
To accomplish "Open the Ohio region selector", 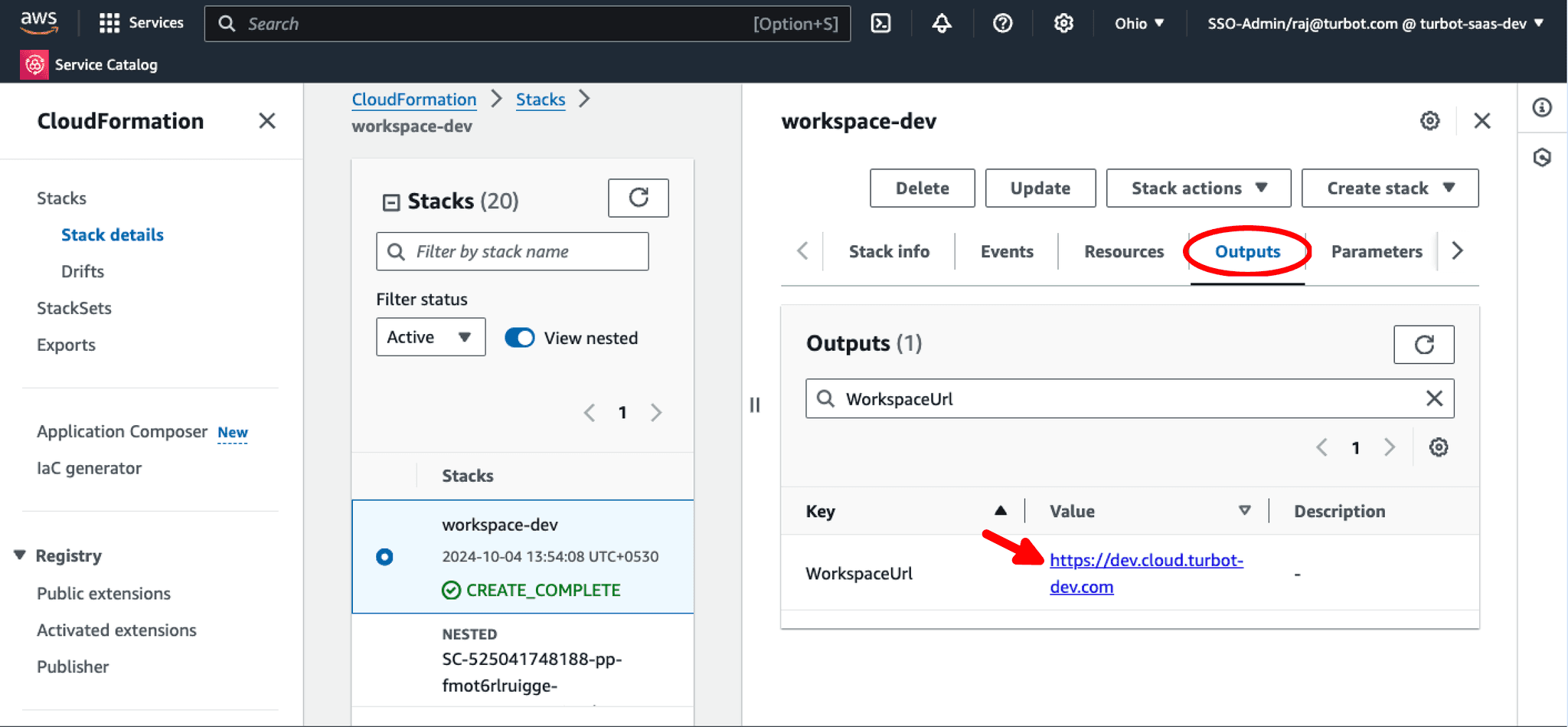I will pos(1138,24).
